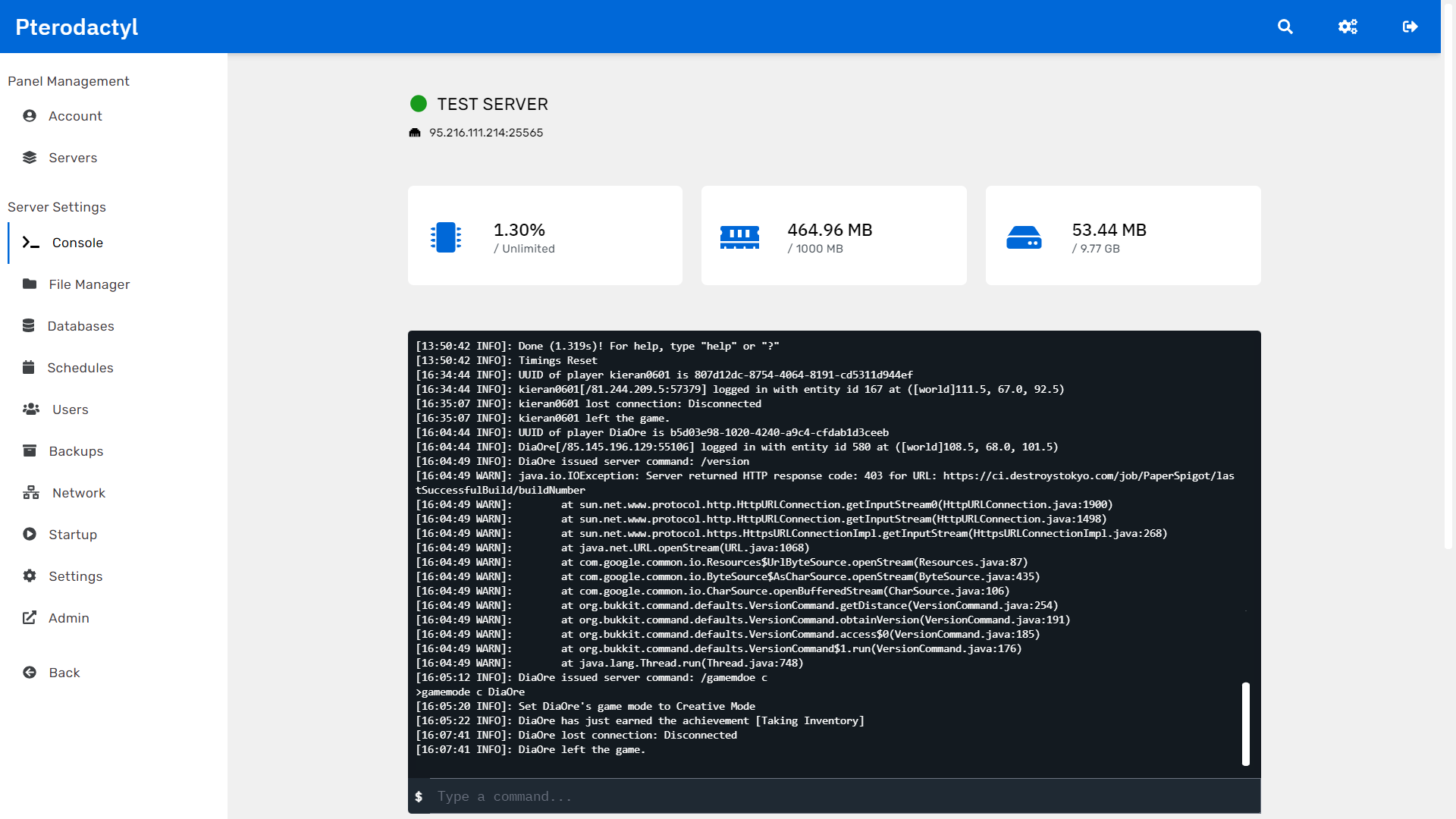Click the Network topology icon

(x=31, y=493)
